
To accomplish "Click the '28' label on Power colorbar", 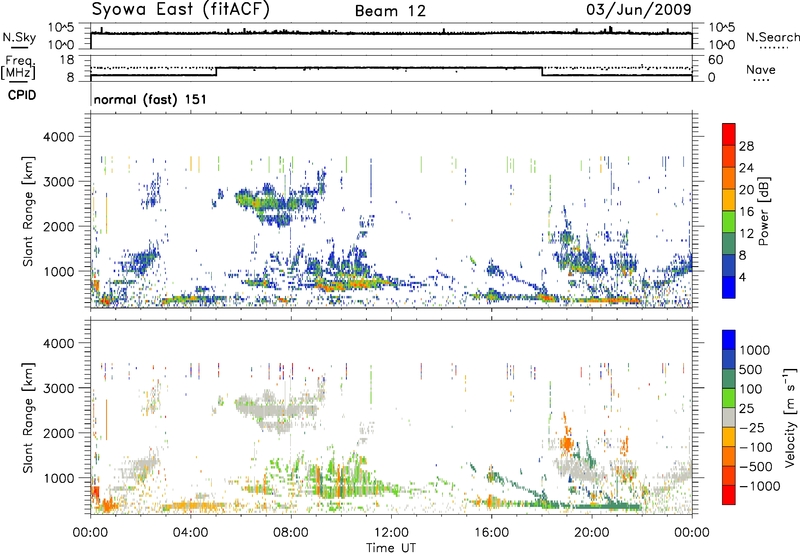I will click(x=746, y=146).
